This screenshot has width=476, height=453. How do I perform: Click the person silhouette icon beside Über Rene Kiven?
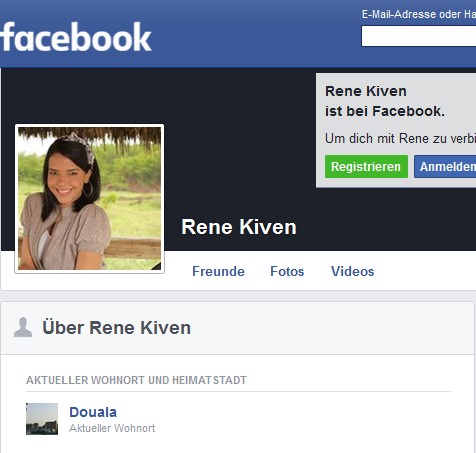[x=23, y=327]
